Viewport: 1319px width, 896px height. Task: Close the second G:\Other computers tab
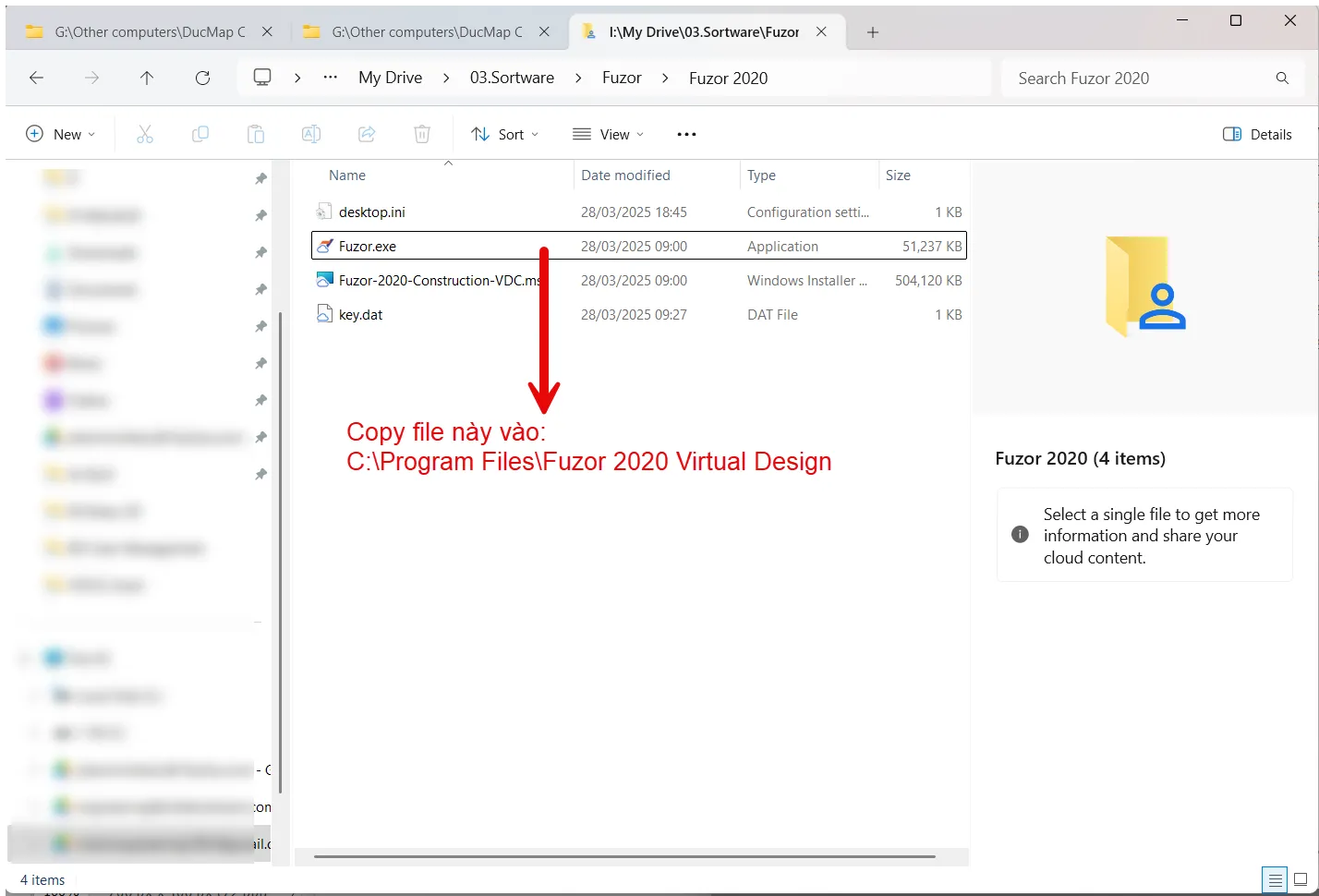(544, 31)
